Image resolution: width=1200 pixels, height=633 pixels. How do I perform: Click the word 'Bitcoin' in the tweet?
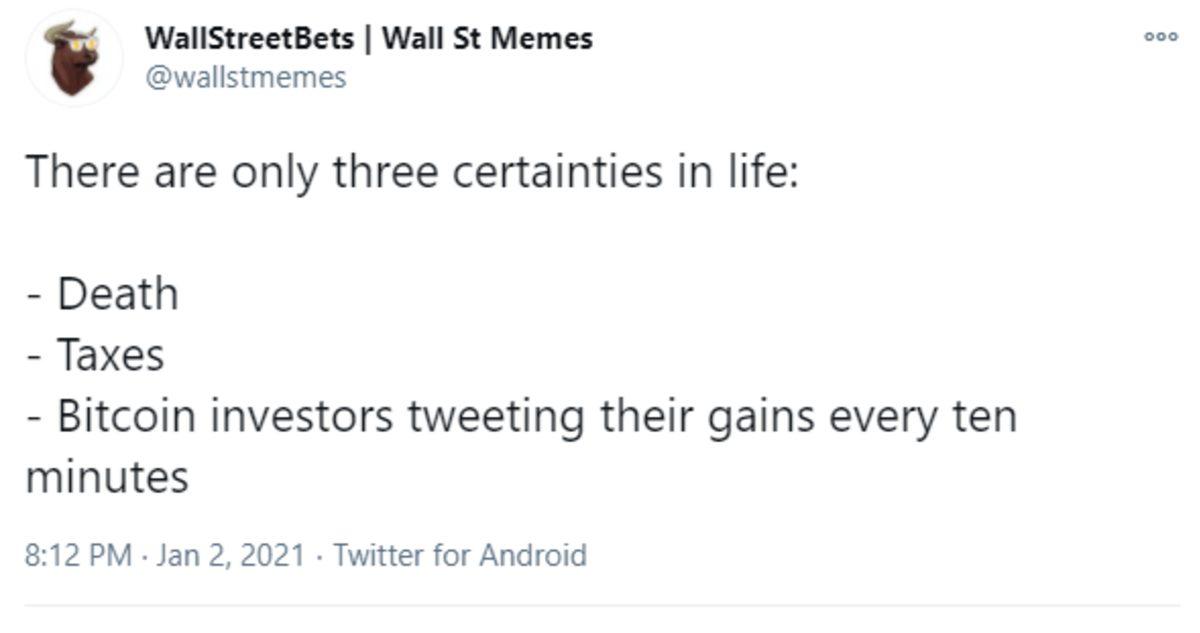[x=125, y=416]
